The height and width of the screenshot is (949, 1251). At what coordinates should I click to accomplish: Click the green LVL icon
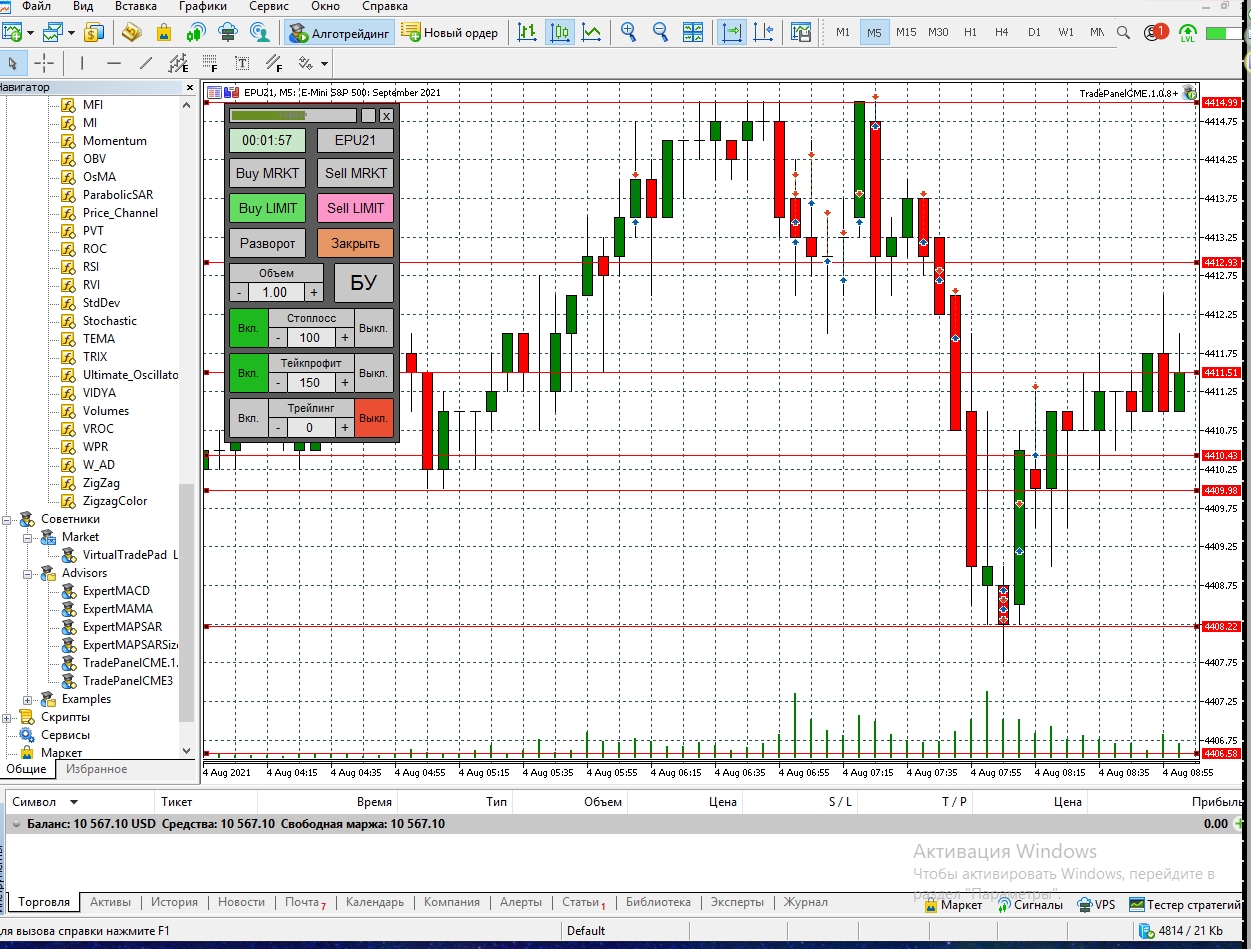(x=1188, y=33)
